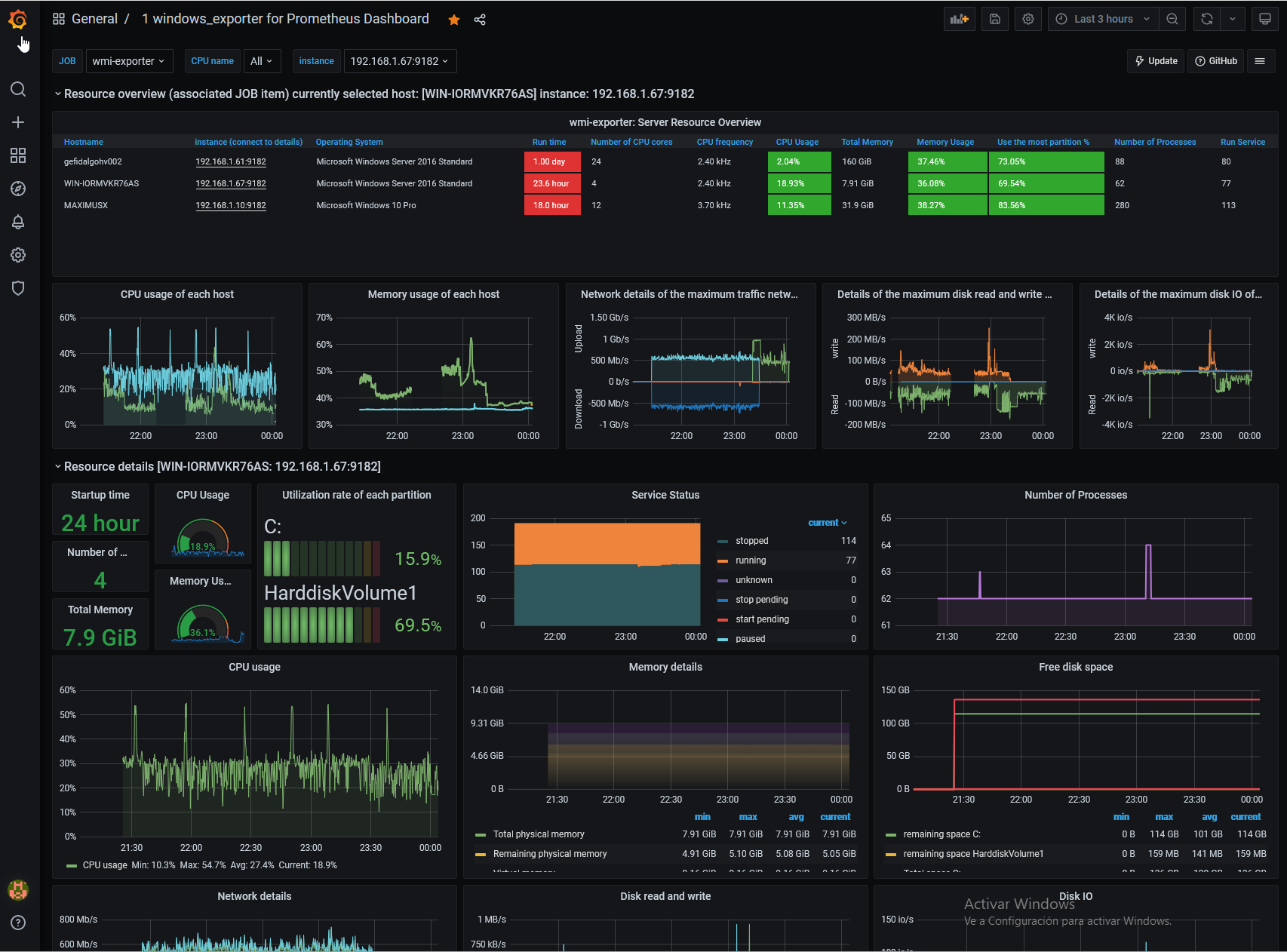Click the Save dashboard icon
This screenshot has height=952, width=1287.
point(995,19)
